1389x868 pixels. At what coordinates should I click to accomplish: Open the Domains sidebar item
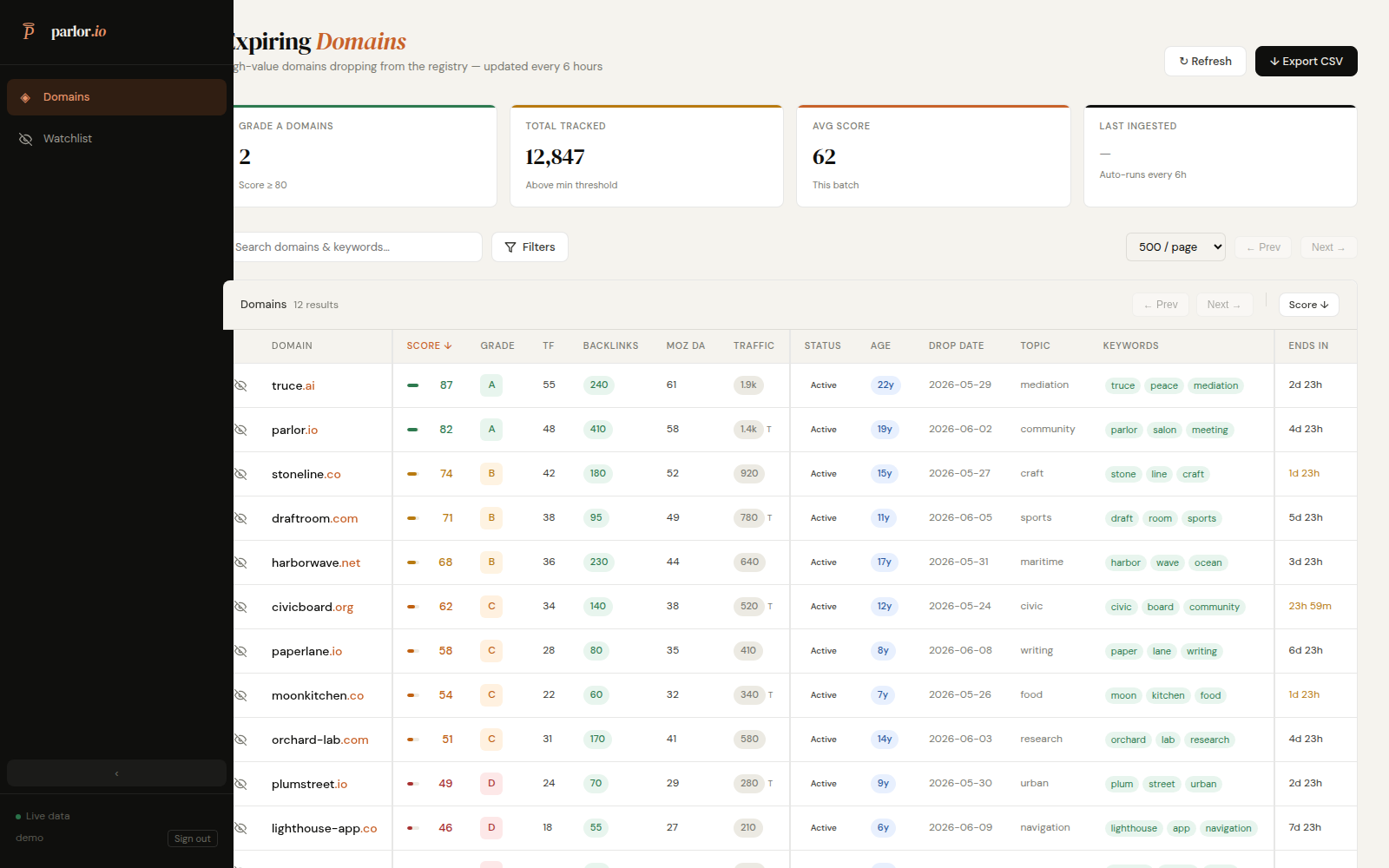(x=116, y=97)
